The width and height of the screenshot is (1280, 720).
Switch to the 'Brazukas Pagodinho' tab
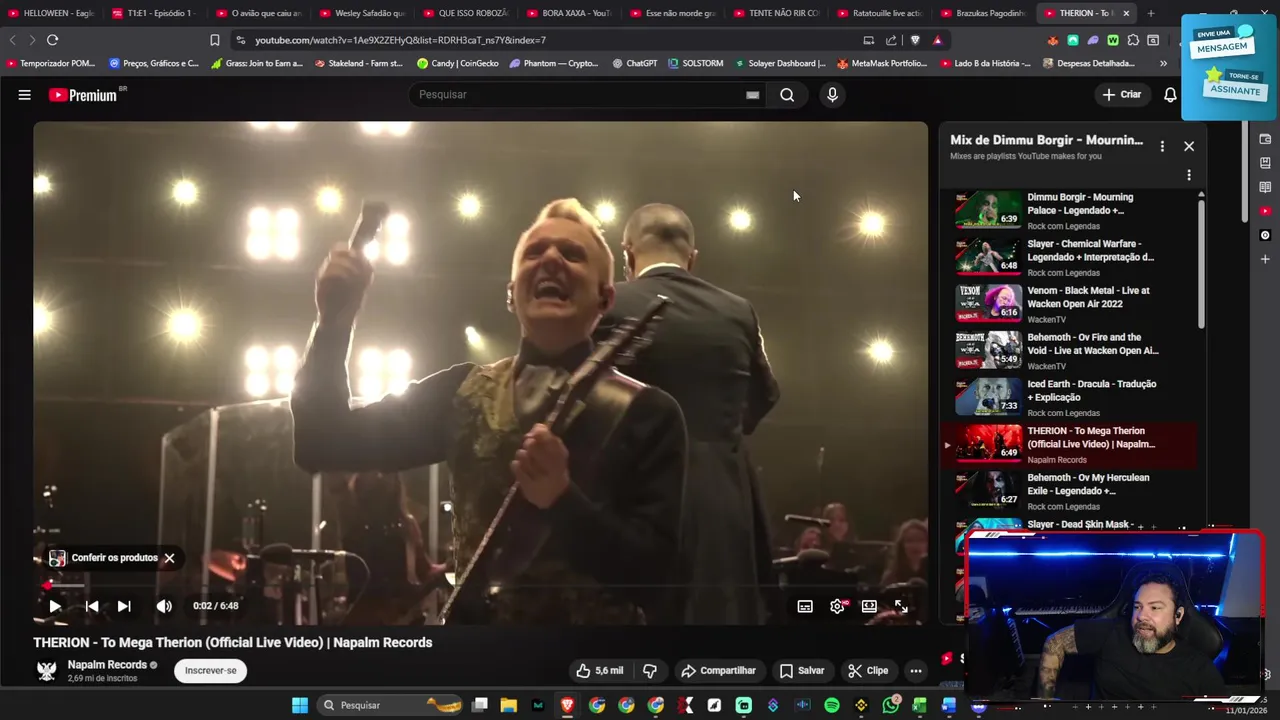[x=983, y=13]
